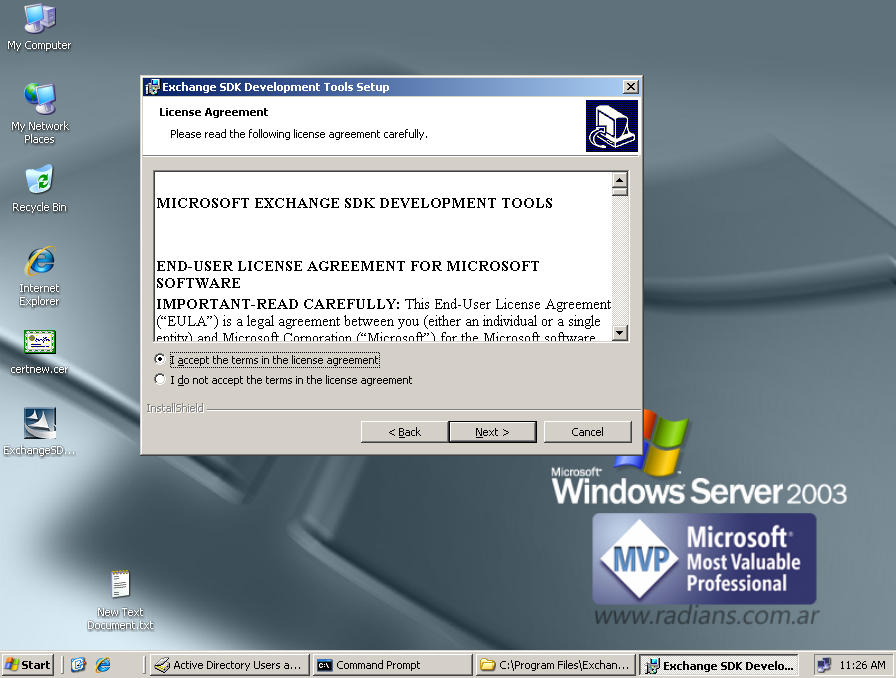Click Internet Explorer quick launch icon
The height and width of the screenshot is (678, 896).
click(102, 665)
